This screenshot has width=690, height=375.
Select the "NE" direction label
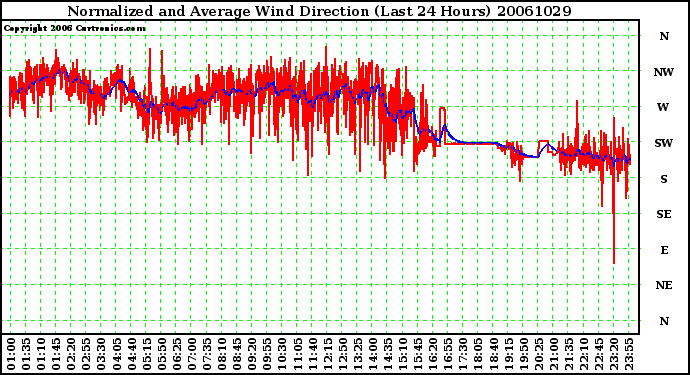[664, 285]
